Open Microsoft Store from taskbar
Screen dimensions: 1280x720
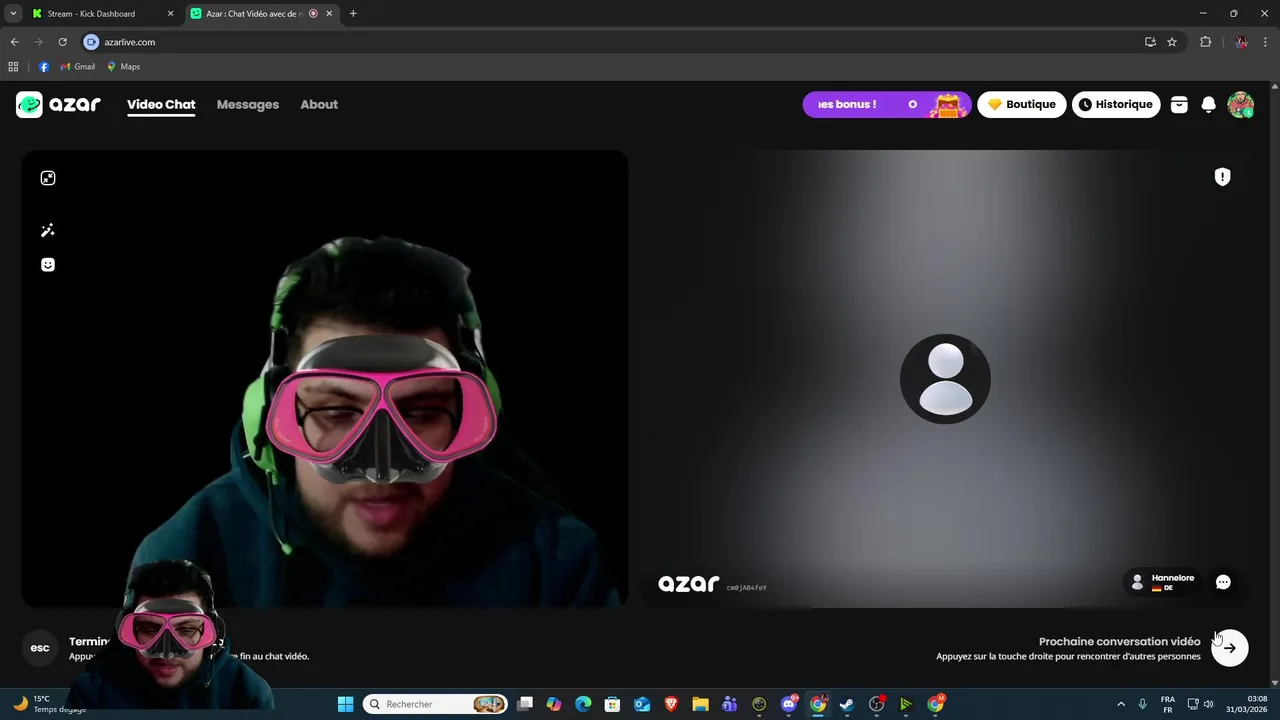pyautogui.click(x=612, y=704)
